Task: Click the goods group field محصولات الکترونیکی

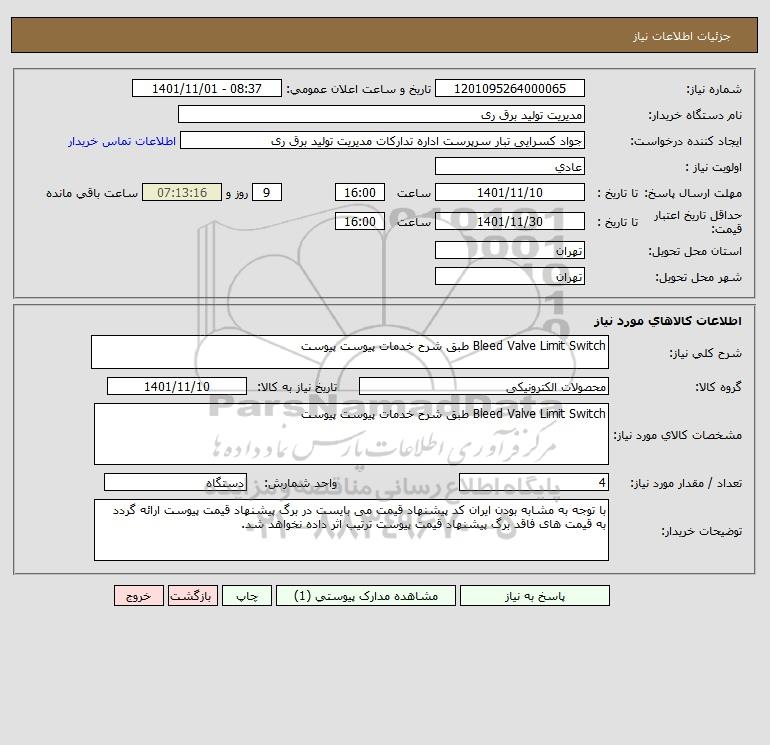Action: point(484,386)
